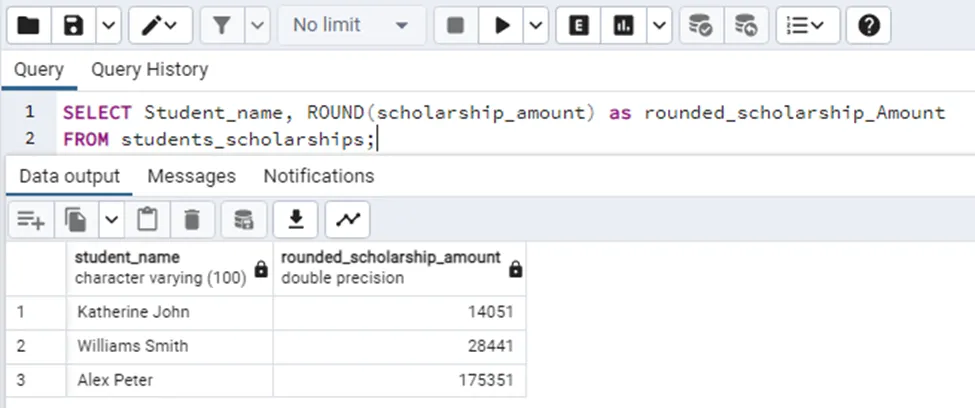This screenshot has height=408, width=975.
Task: Click the Open File folder icon
Action: [x=29, y=25]
